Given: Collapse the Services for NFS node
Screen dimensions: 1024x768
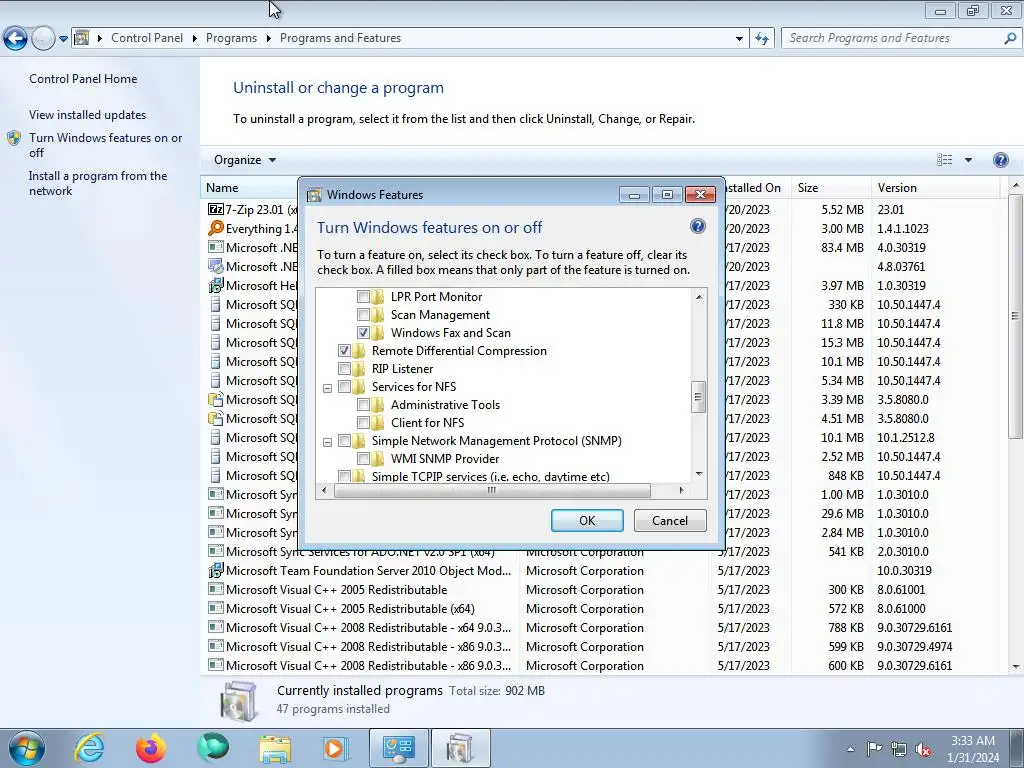Looking at the screenshot, I should [x=328, y=388].
